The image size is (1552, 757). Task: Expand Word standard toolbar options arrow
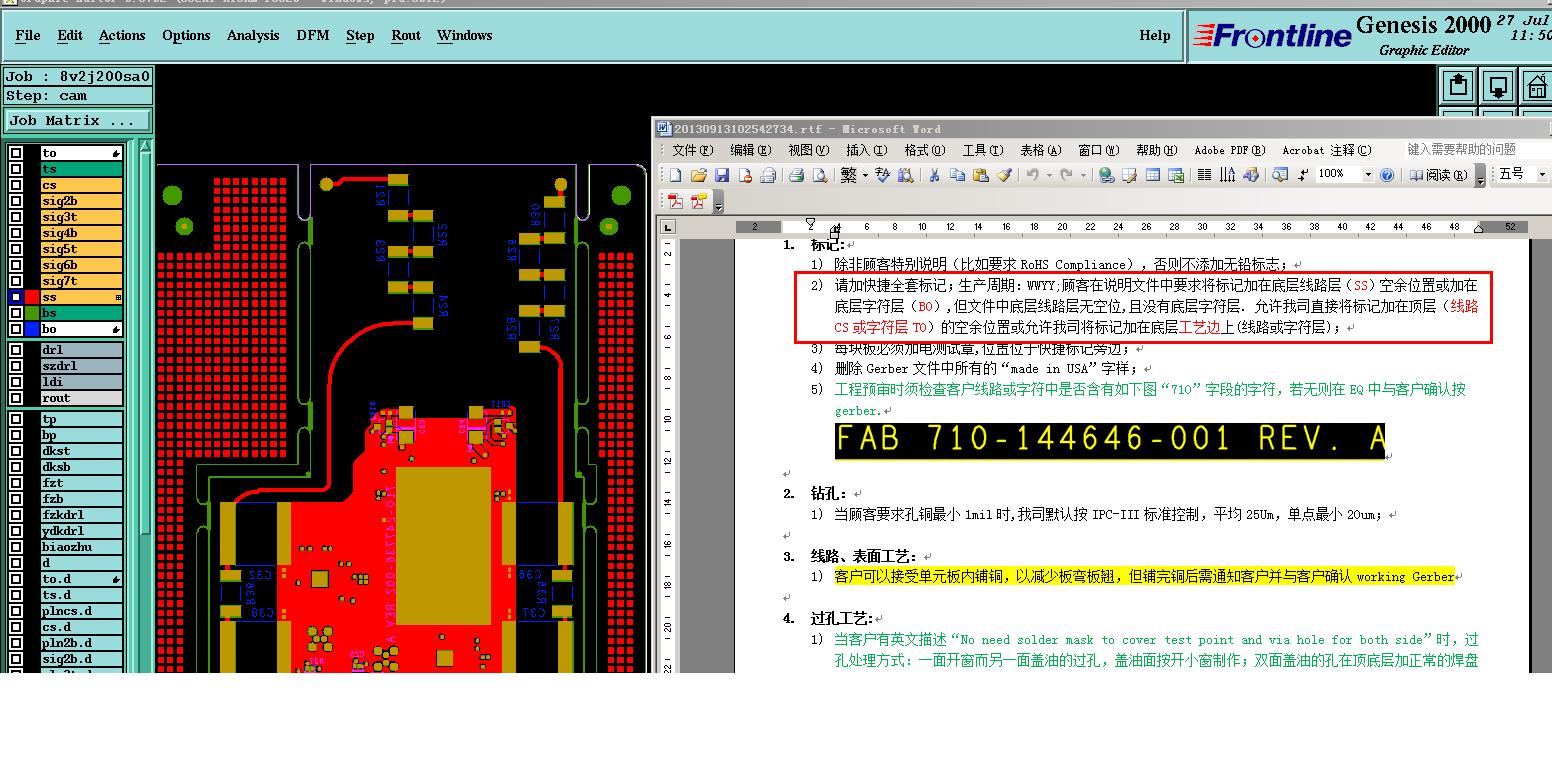[1481, 177]
